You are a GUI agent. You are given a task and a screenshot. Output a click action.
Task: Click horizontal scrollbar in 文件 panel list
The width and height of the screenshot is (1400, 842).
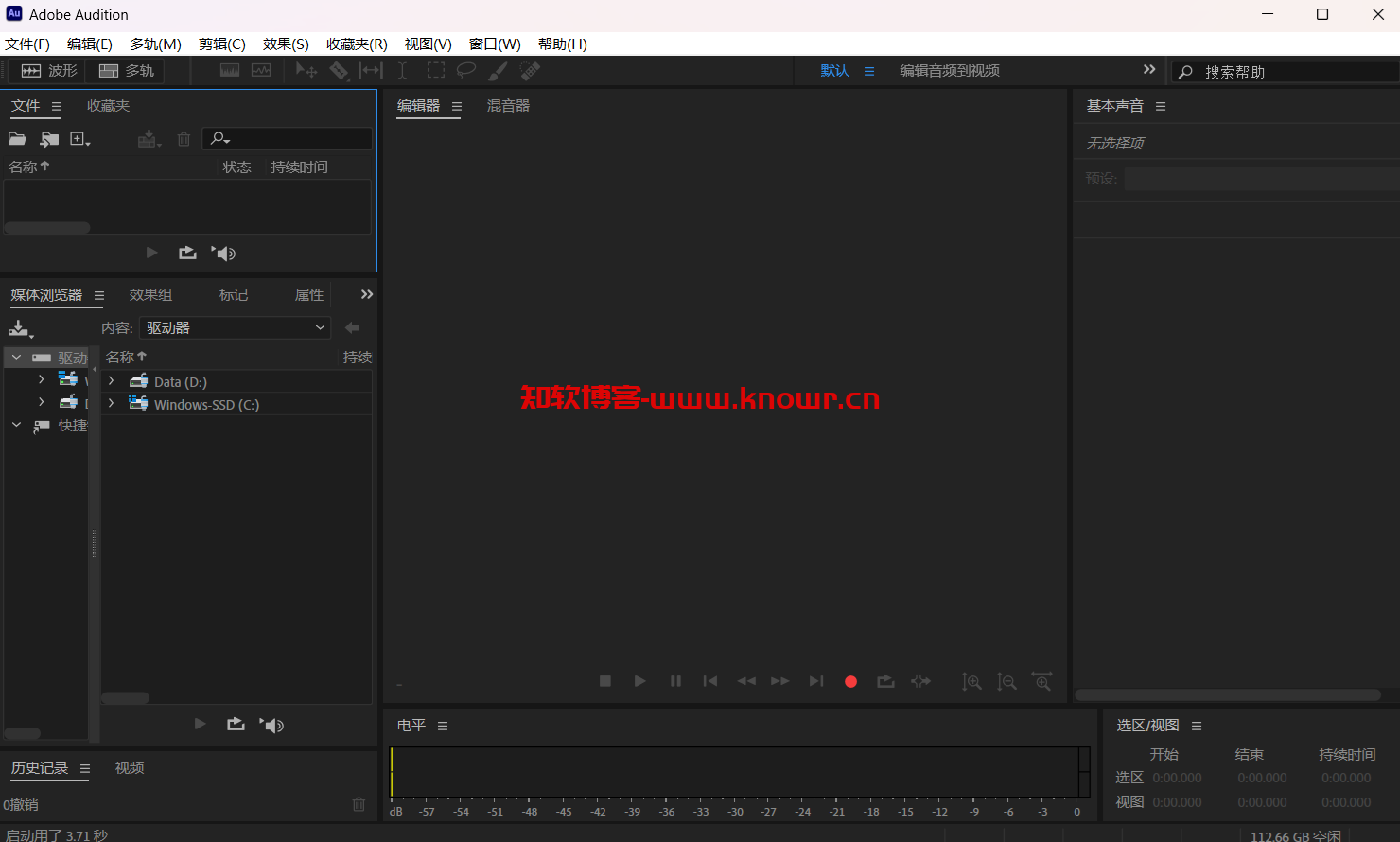point(47,228)
